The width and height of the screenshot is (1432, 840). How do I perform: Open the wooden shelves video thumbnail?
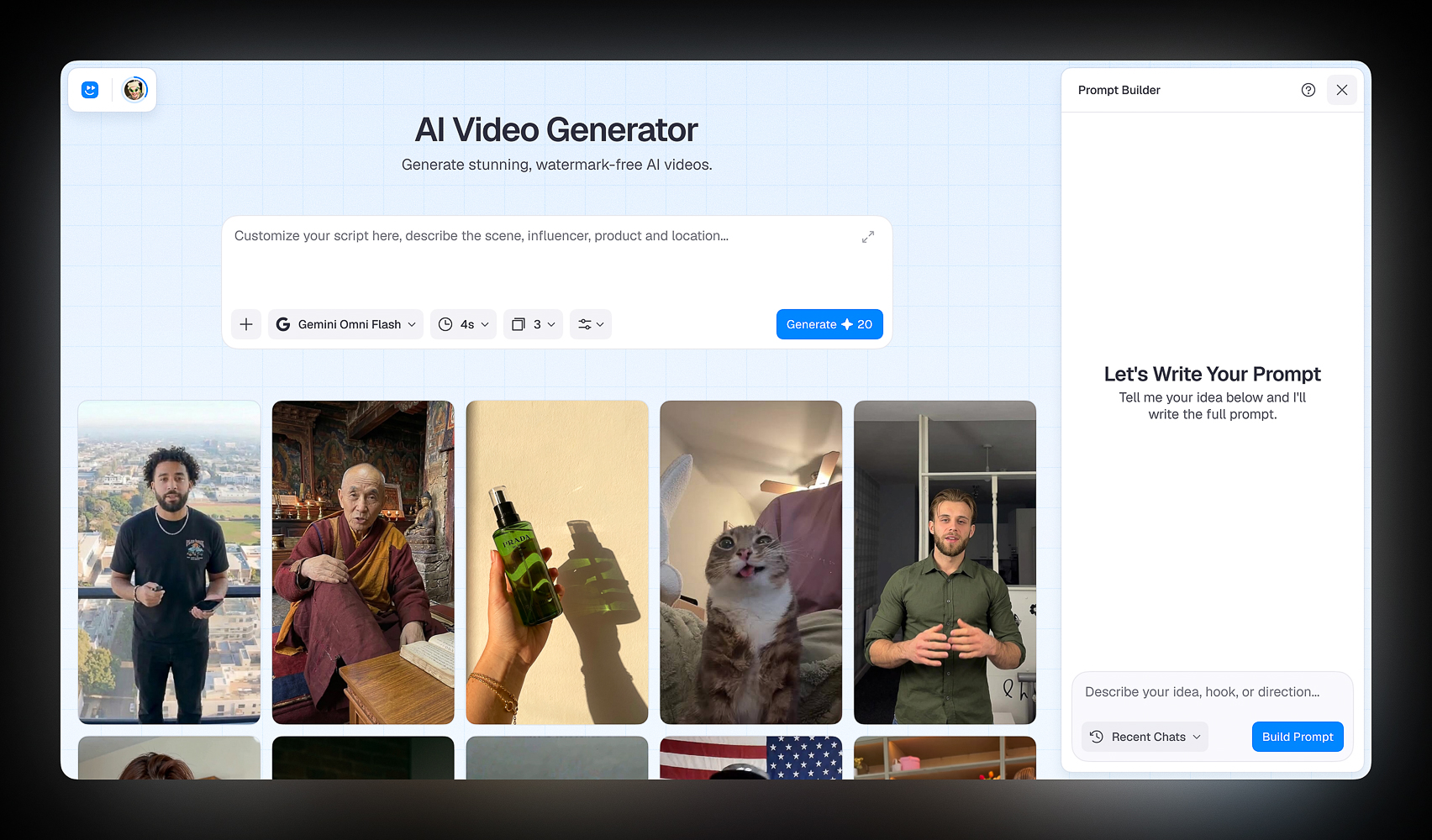point(945,758)
